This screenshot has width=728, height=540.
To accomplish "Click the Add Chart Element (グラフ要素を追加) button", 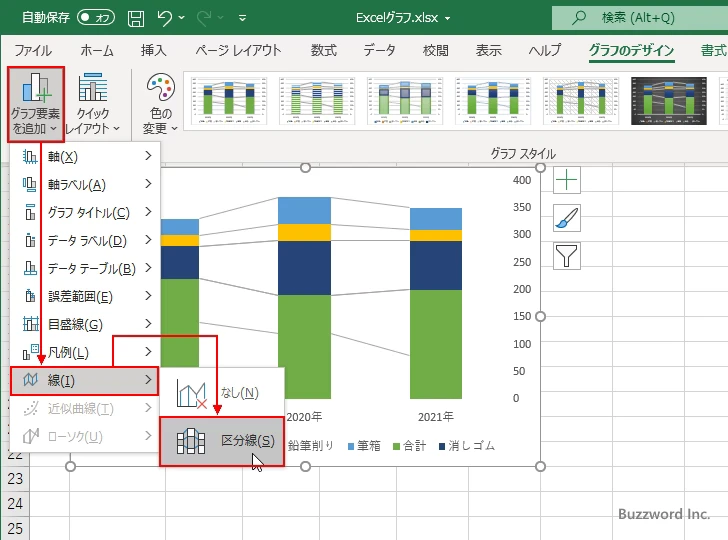I will (x=36, y=104).
